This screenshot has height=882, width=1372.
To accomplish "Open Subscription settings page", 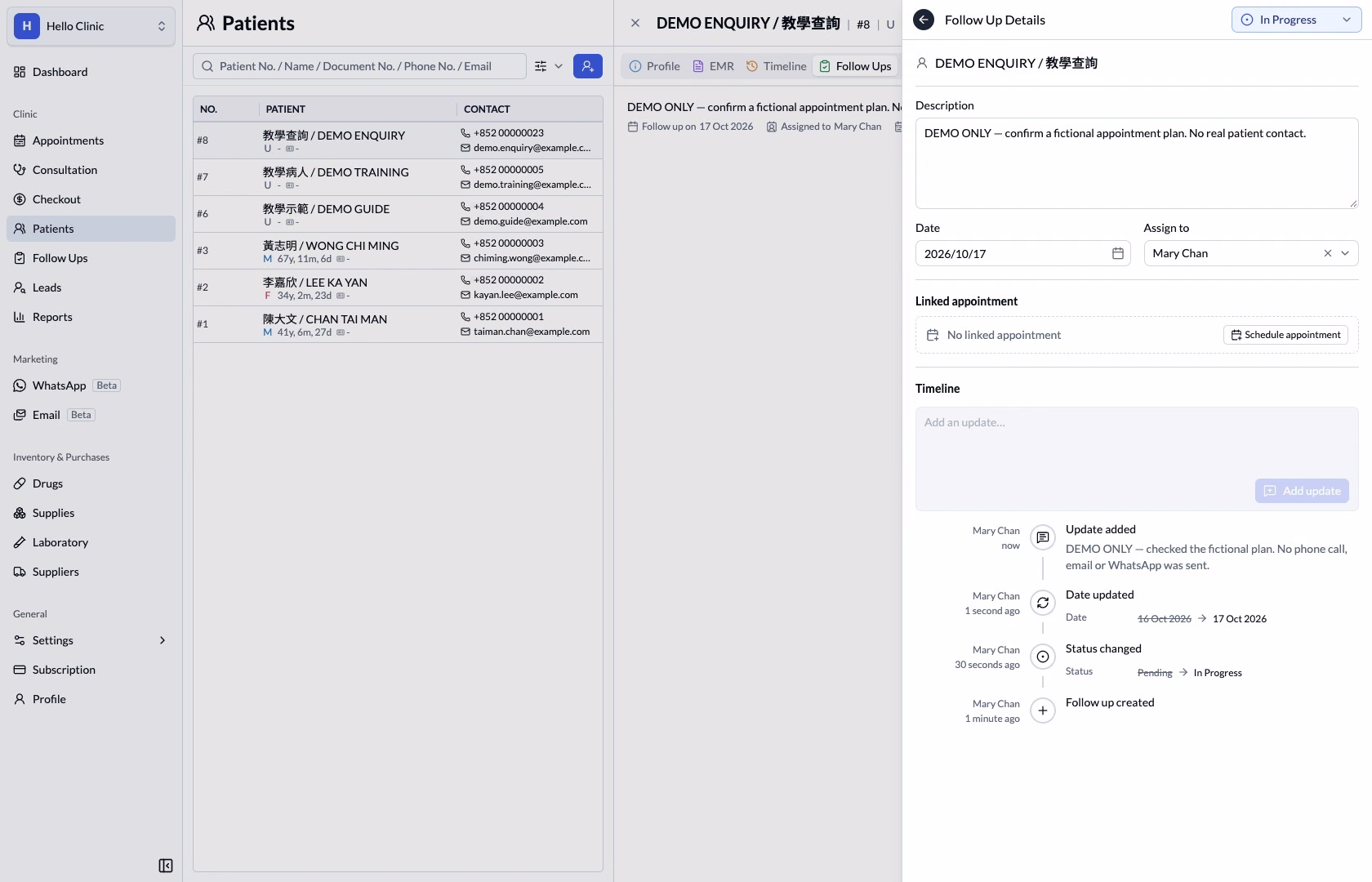I will pyautogui.click(x=91, y=670).
